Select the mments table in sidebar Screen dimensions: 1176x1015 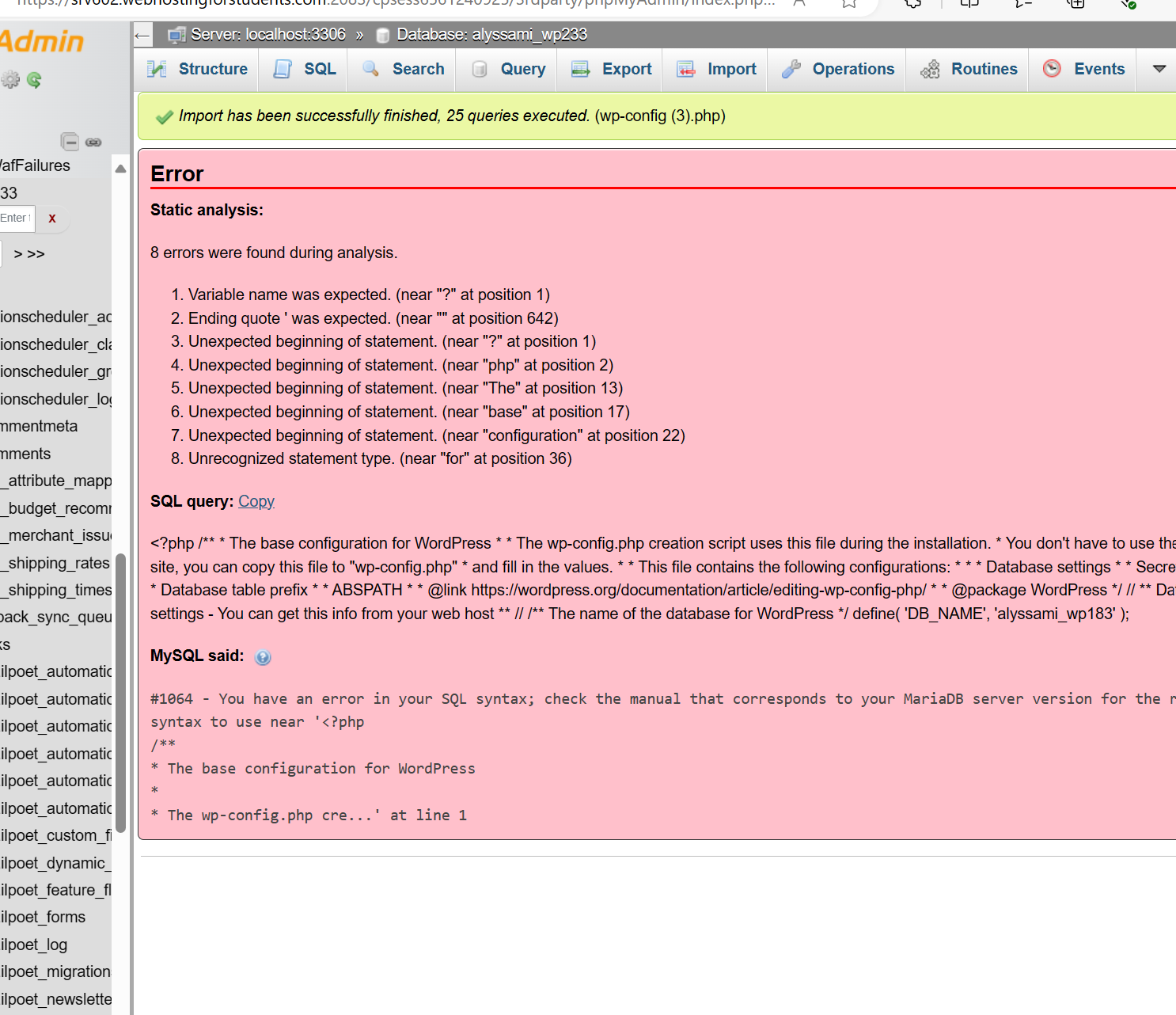(x=25, y=454)
